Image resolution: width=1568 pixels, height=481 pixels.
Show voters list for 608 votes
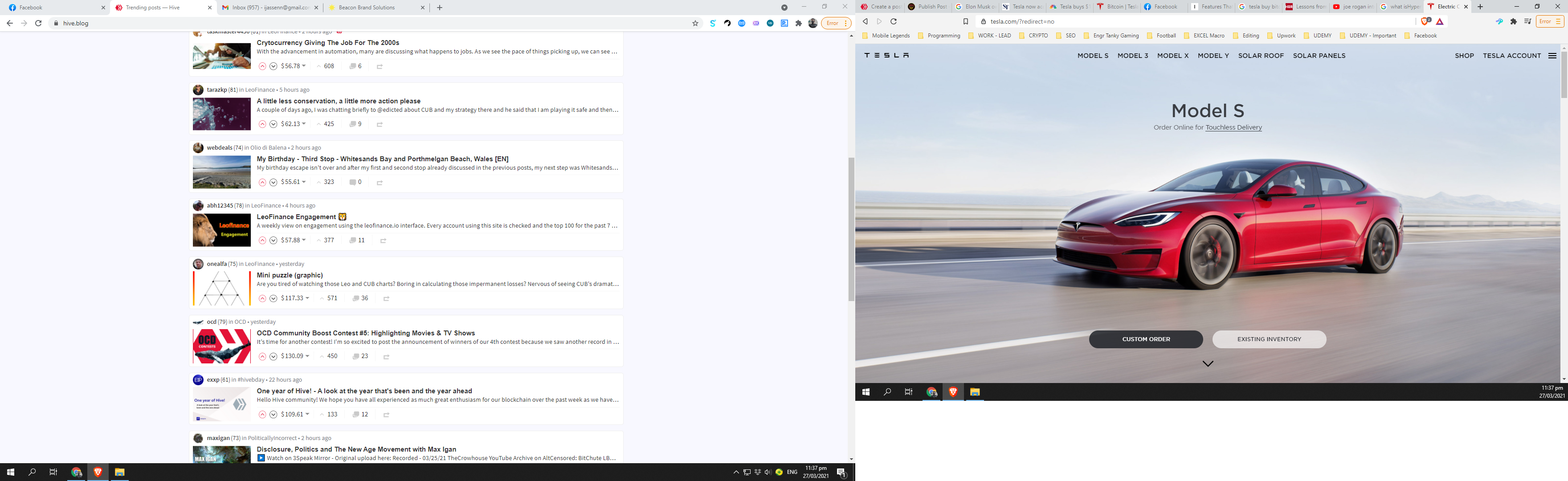click(325, 66)
